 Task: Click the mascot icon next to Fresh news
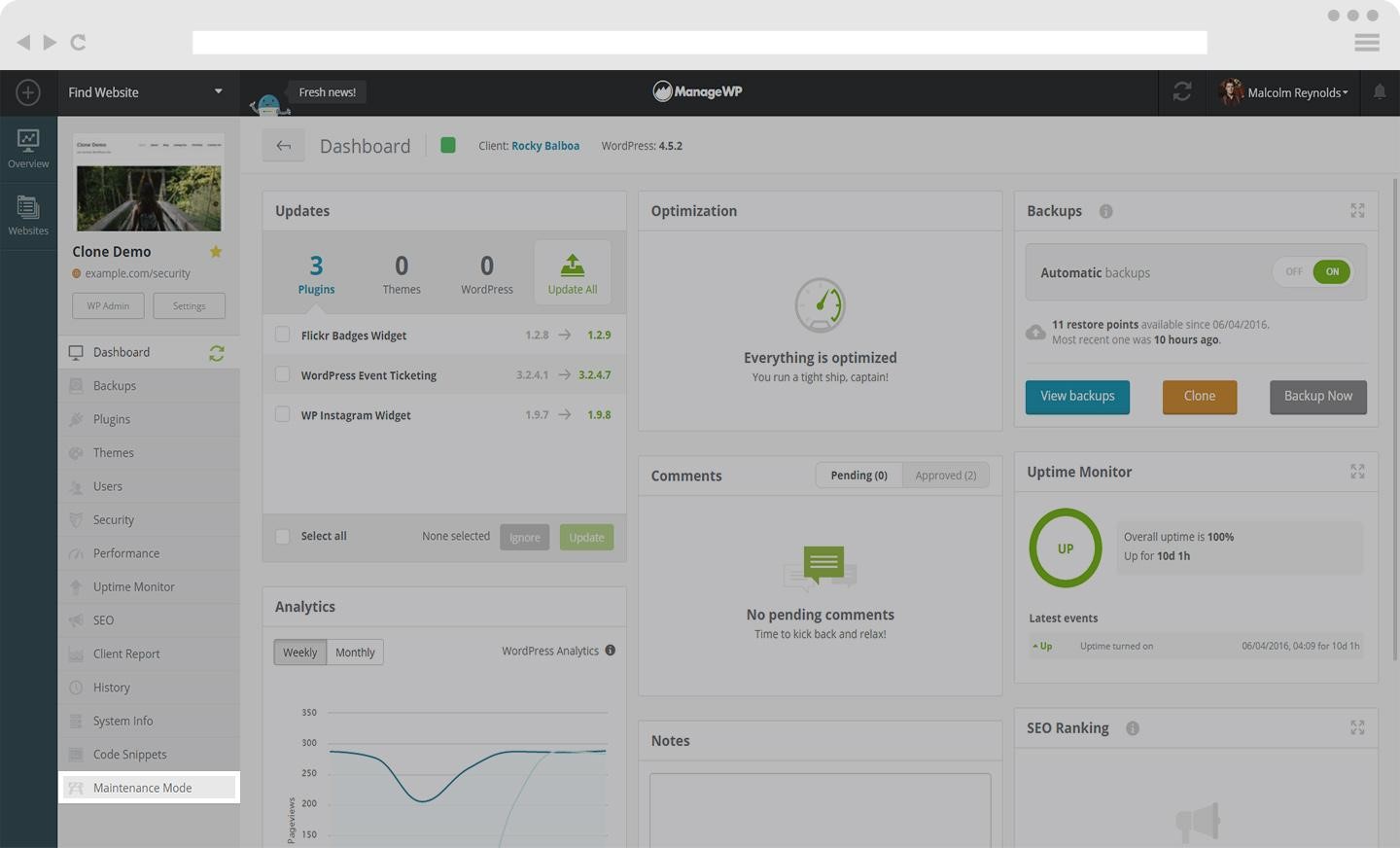267,103
